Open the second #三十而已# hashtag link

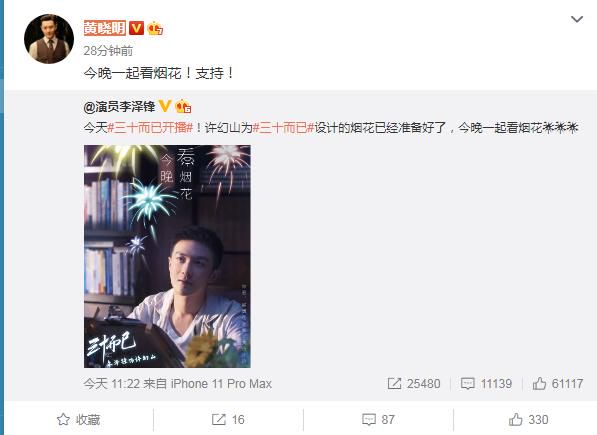pos(284,128)
